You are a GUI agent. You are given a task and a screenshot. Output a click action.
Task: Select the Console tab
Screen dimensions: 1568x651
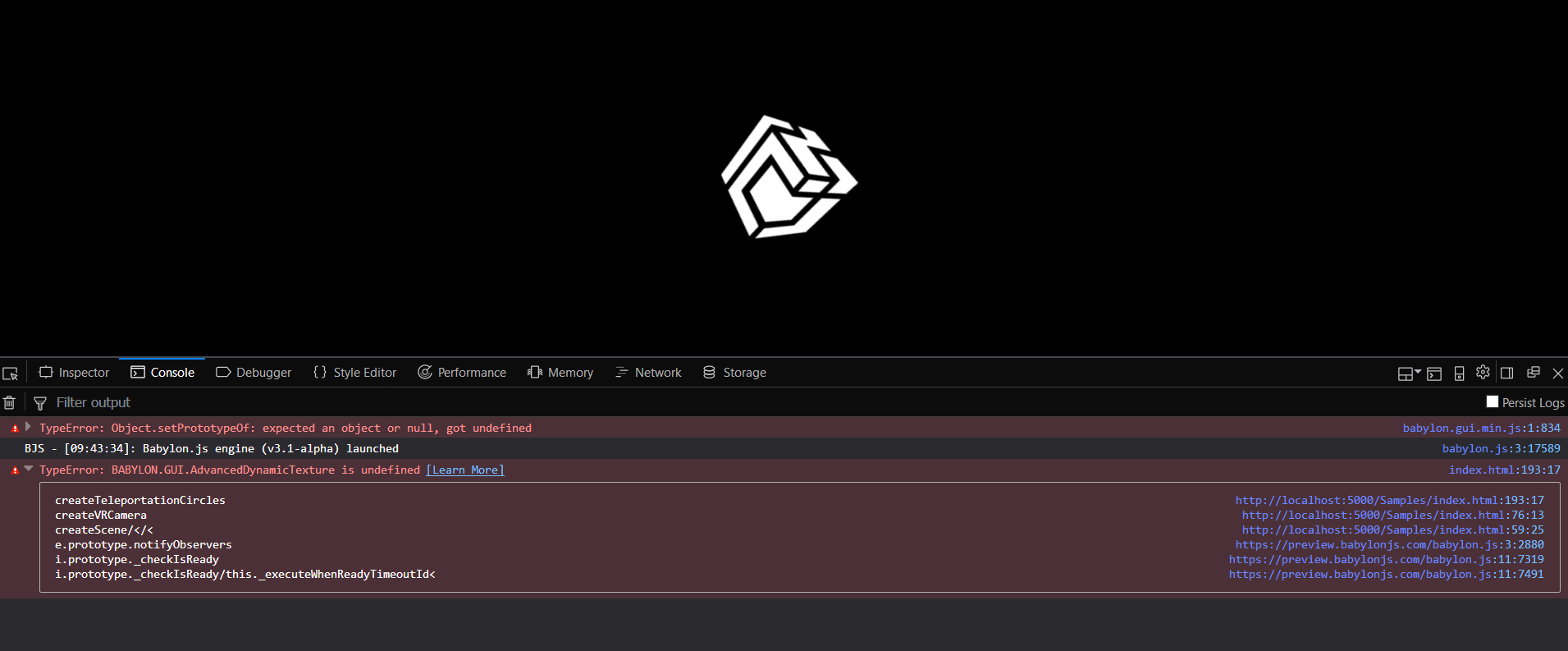coord(162,373)
